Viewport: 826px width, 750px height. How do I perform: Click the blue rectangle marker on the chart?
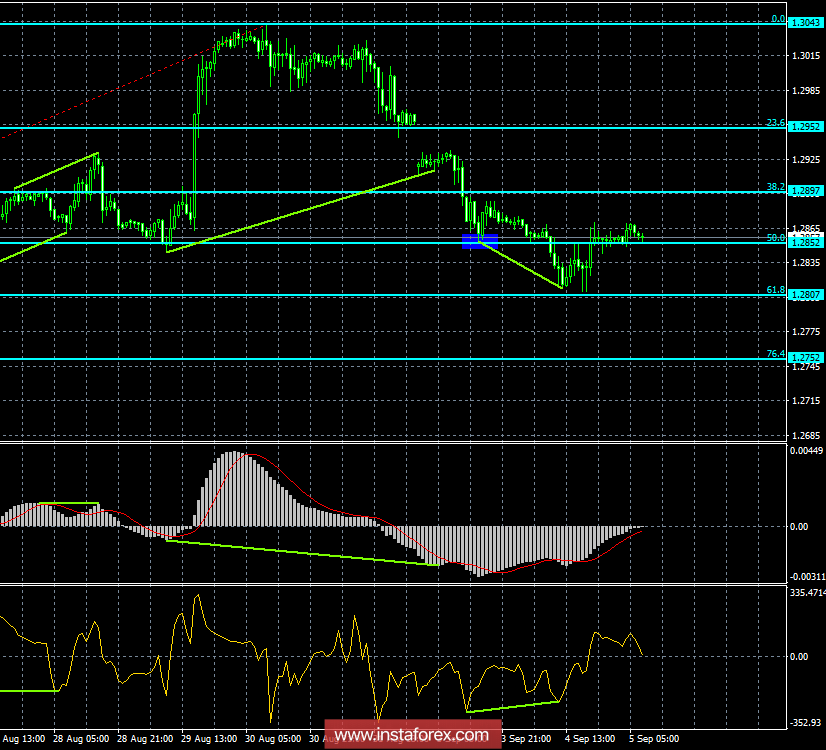pyautogui.click(x=480, y=239)
